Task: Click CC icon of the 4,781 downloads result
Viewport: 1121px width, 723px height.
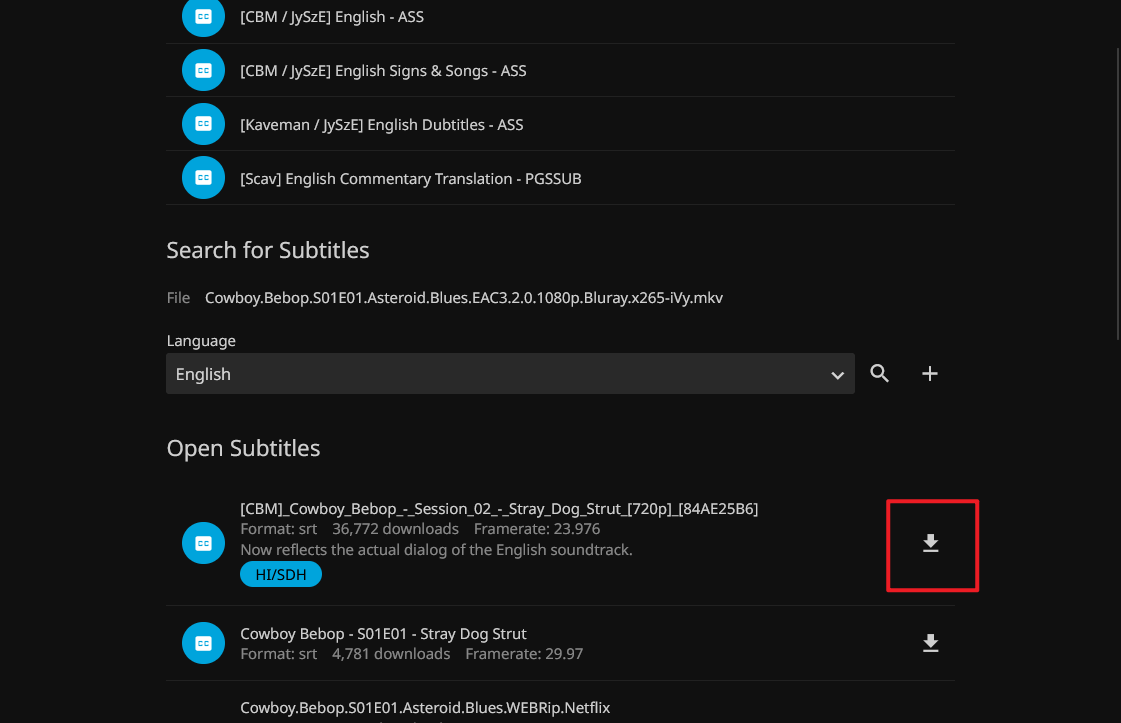Action: (x=203, y=643)
